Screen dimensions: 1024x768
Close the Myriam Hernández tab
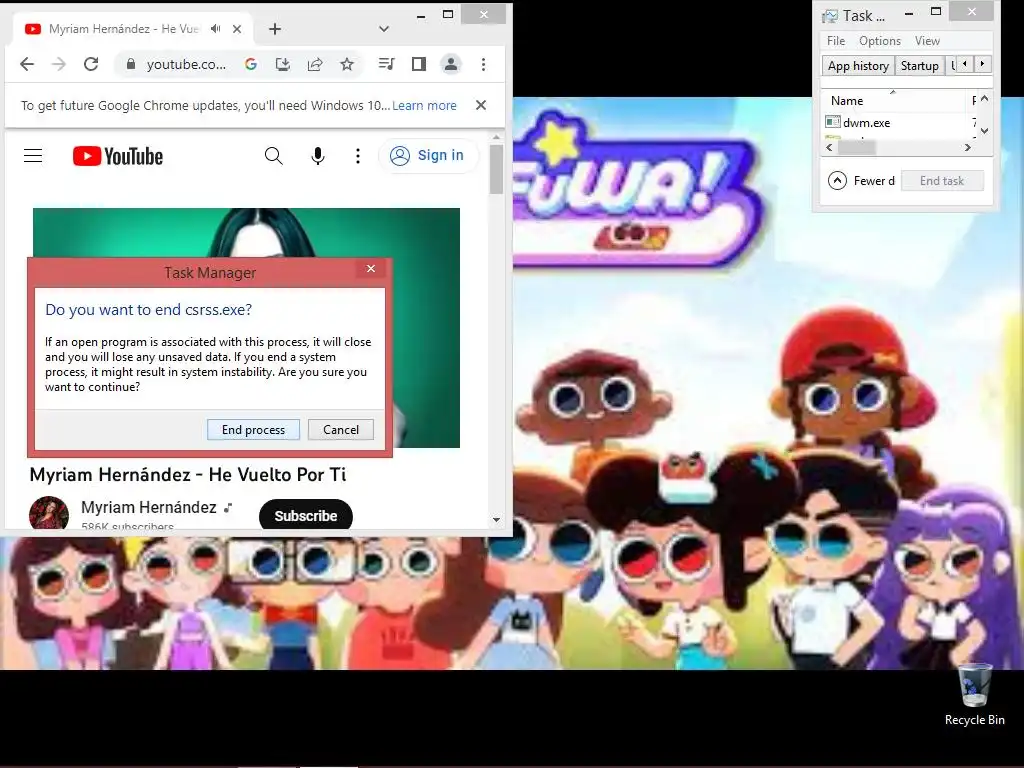(x=237, y=29)
